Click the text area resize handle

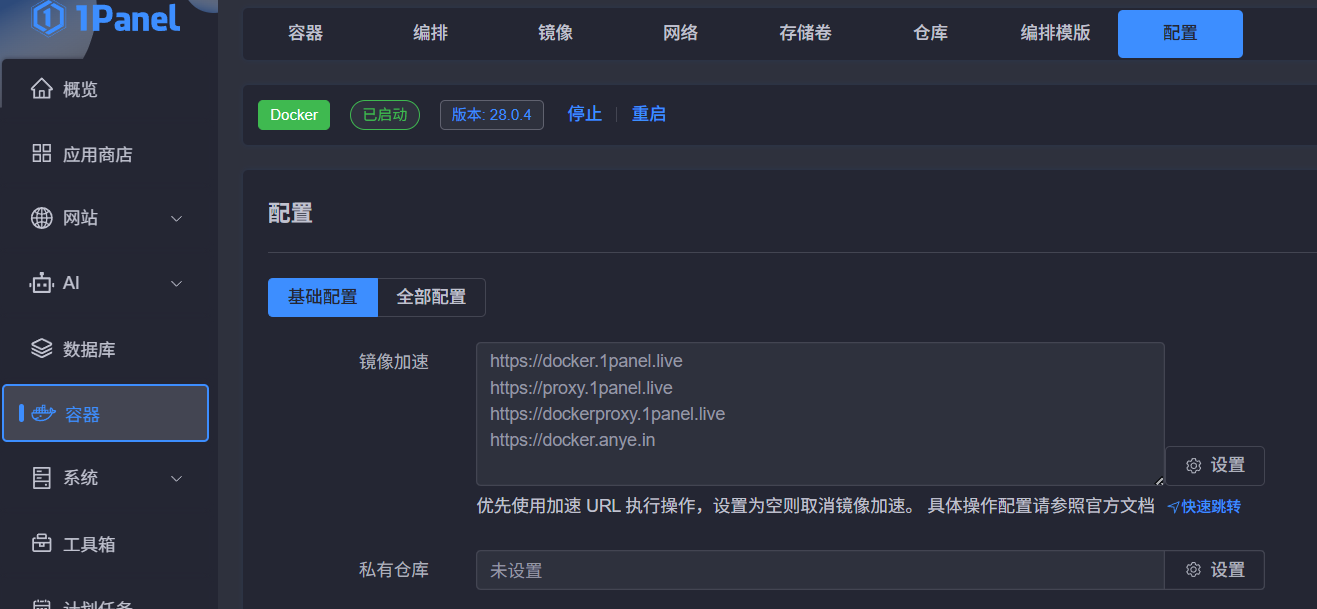click(x=1159, y=481)
